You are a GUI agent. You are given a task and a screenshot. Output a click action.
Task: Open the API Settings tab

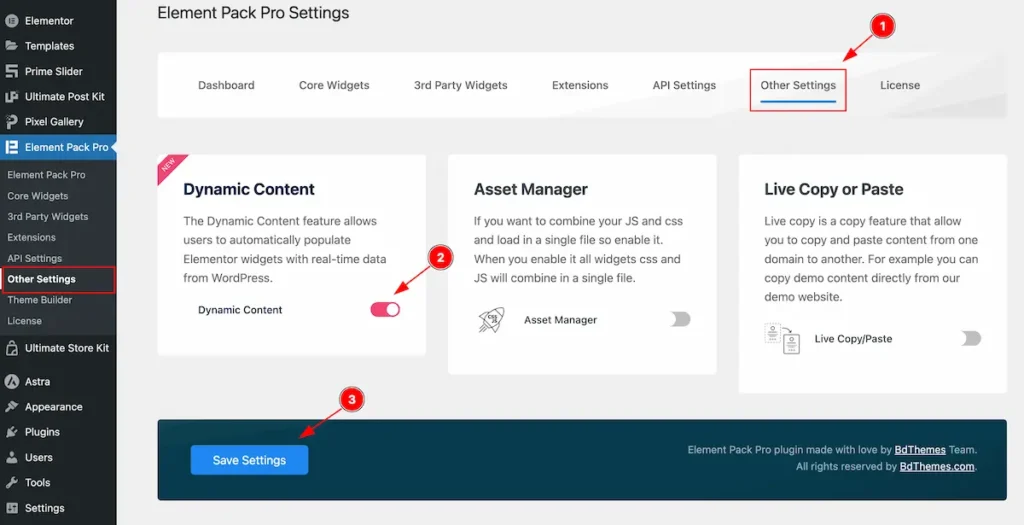pyautogui.click(x=684, y=86)
